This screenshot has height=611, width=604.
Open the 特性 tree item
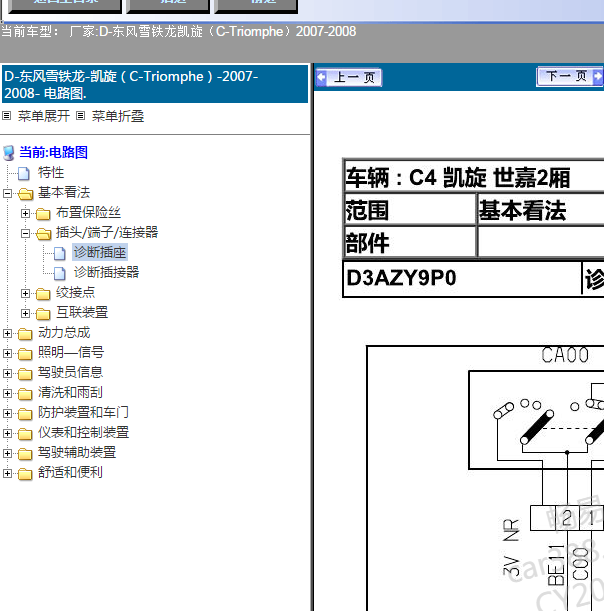[51, 173]
